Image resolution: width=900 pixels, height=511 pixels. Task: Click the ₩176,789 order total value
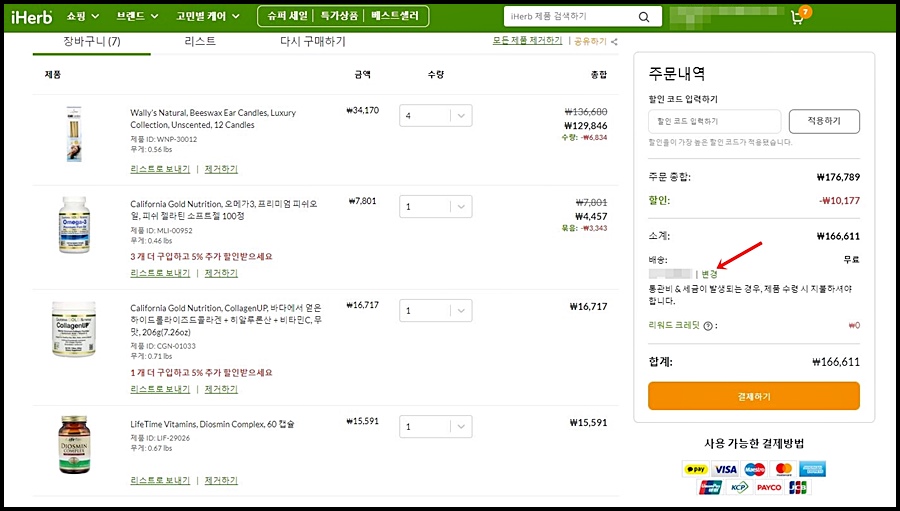pyautogui.click(x=839, y=177)
